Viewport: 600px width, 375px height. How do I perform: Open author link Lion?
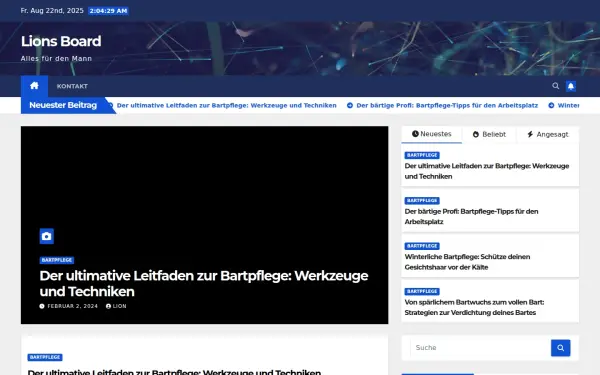(x=119, y=306)
